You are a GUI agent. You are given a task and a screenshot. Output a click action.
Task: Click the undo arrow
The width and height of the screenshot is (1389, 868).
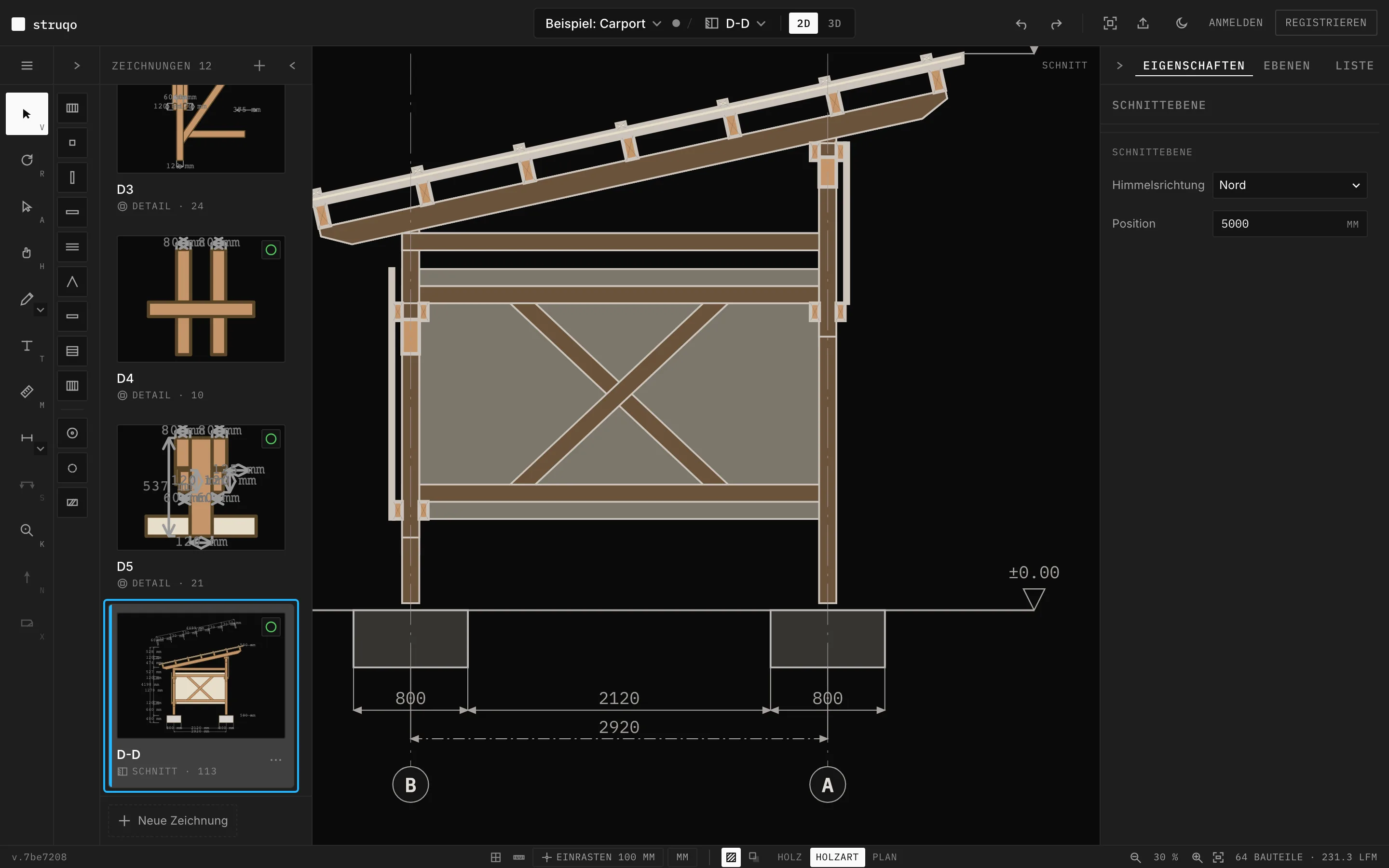point(1021,24)
